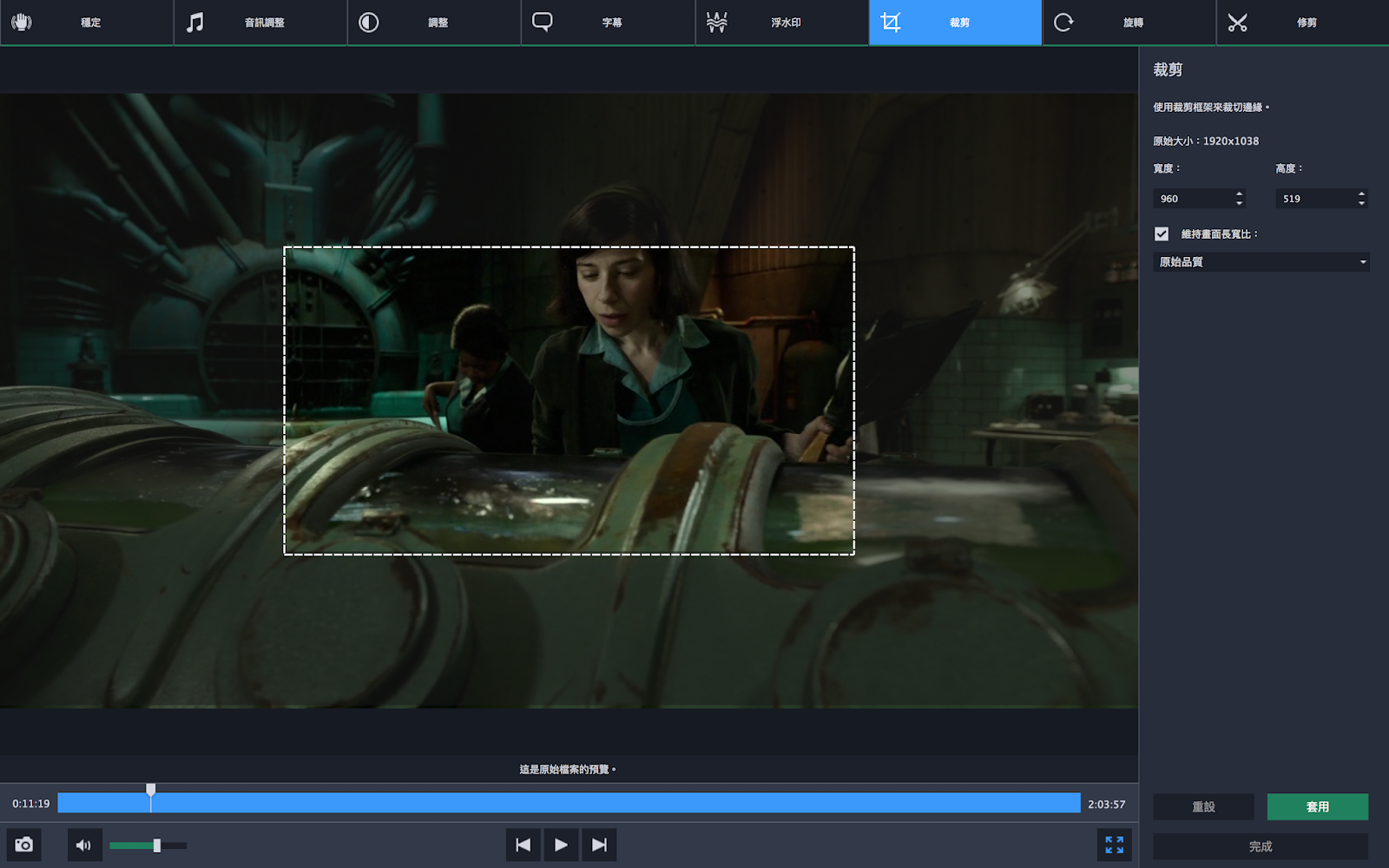
Task: Click the blue timeline seek bar
Action: [x=569, y=803]
